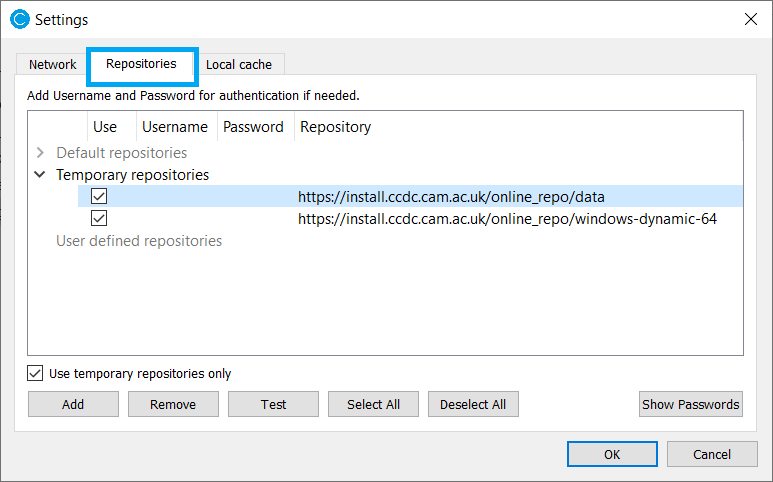Switch to the Network tab
Screen dimensions: 773x482
[x=52, y=64]
